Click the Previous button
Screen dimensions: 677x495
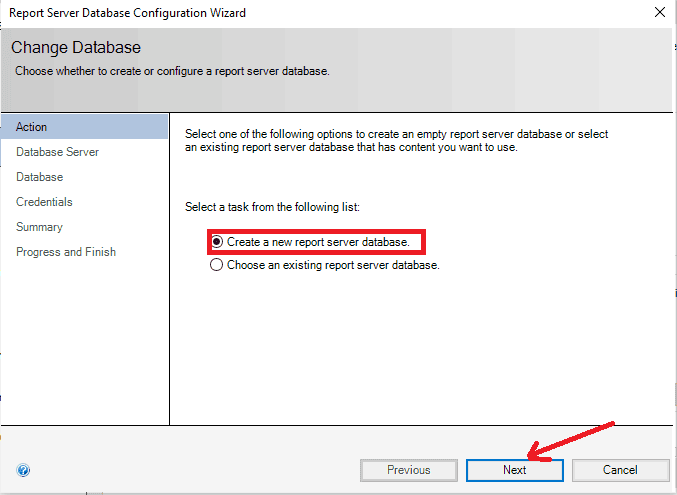tap(408, 470)
